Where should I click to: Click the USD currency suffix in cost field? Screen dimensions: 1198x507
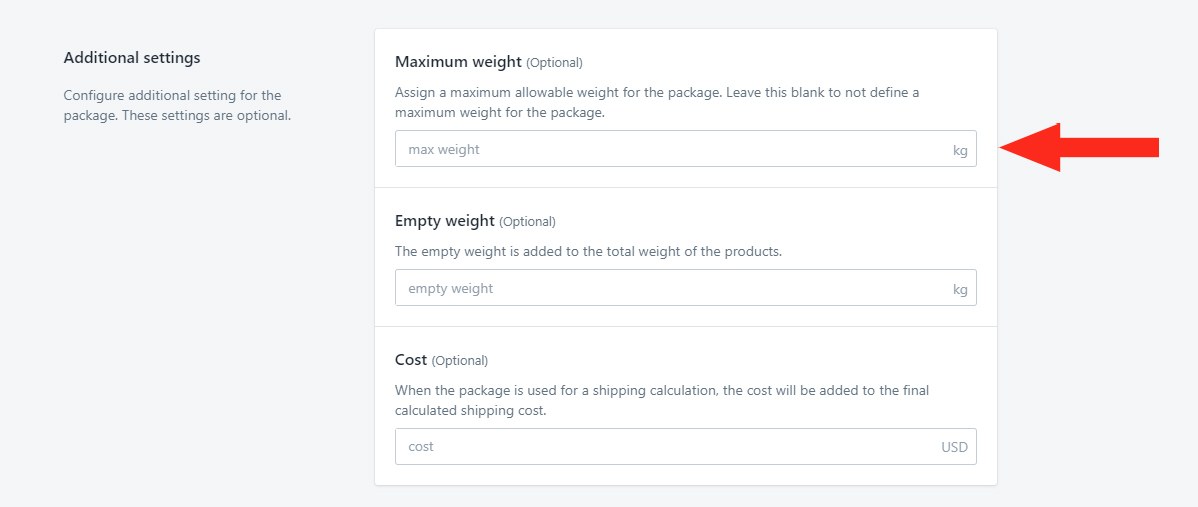tap(954, 447)
